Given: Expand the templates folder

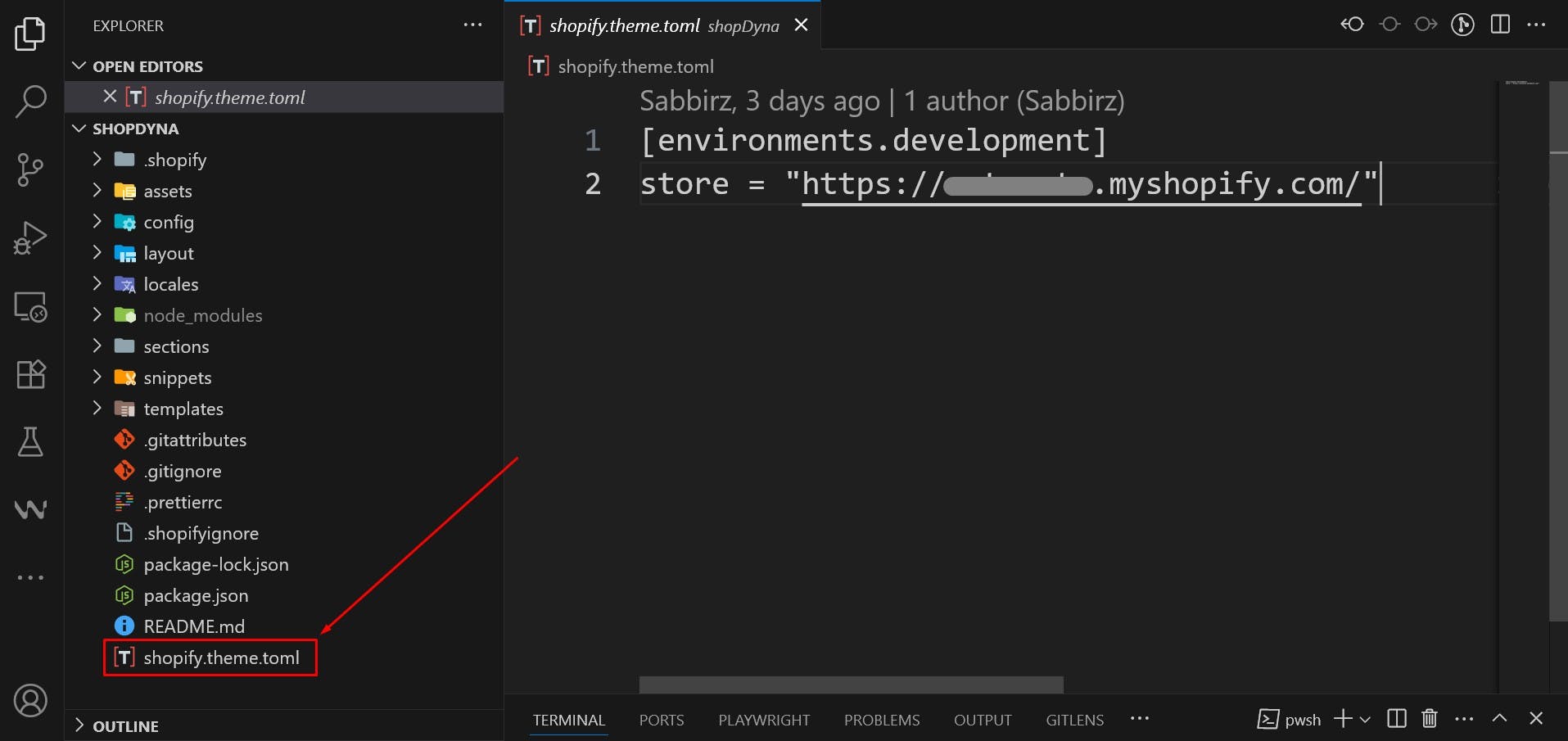Looking at the screenshot, I should pyautogui.click(x=283, y=409).
